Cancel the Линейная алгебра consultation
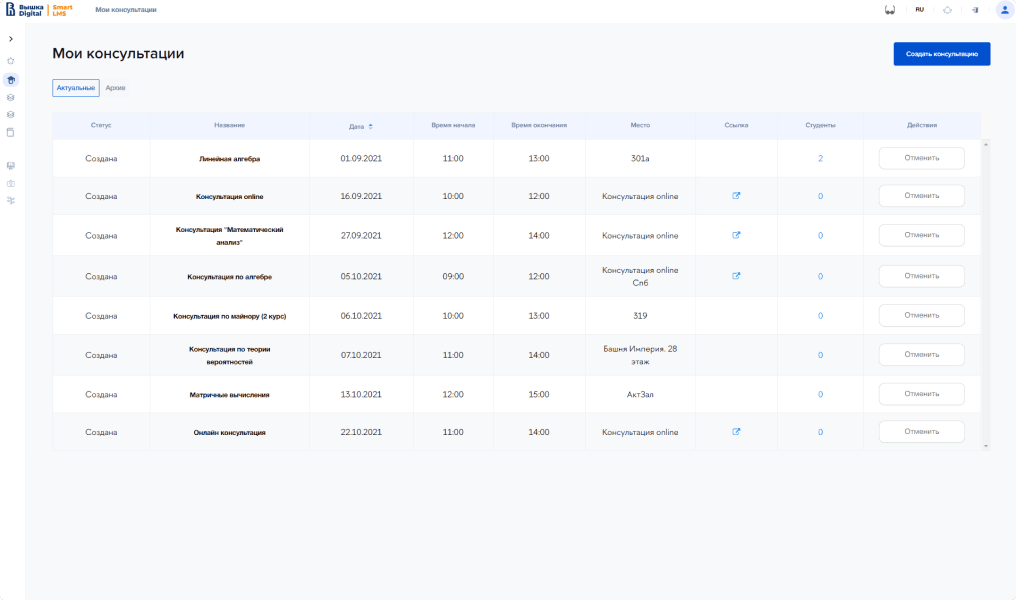1016x600 pixels. coord(921,158)
